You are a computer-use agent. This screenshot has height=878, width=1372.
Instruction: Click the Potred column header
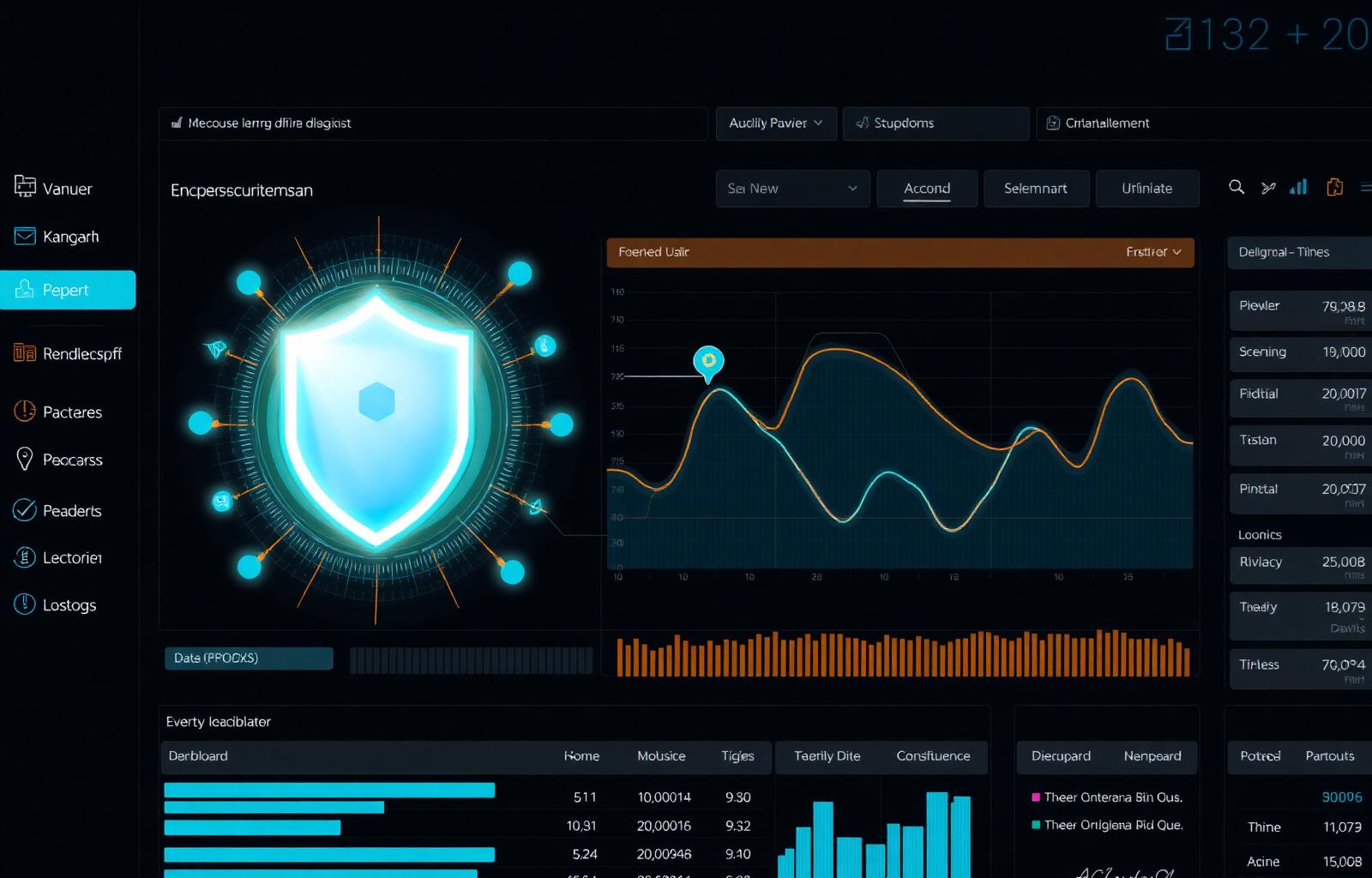pos(1260,756)
